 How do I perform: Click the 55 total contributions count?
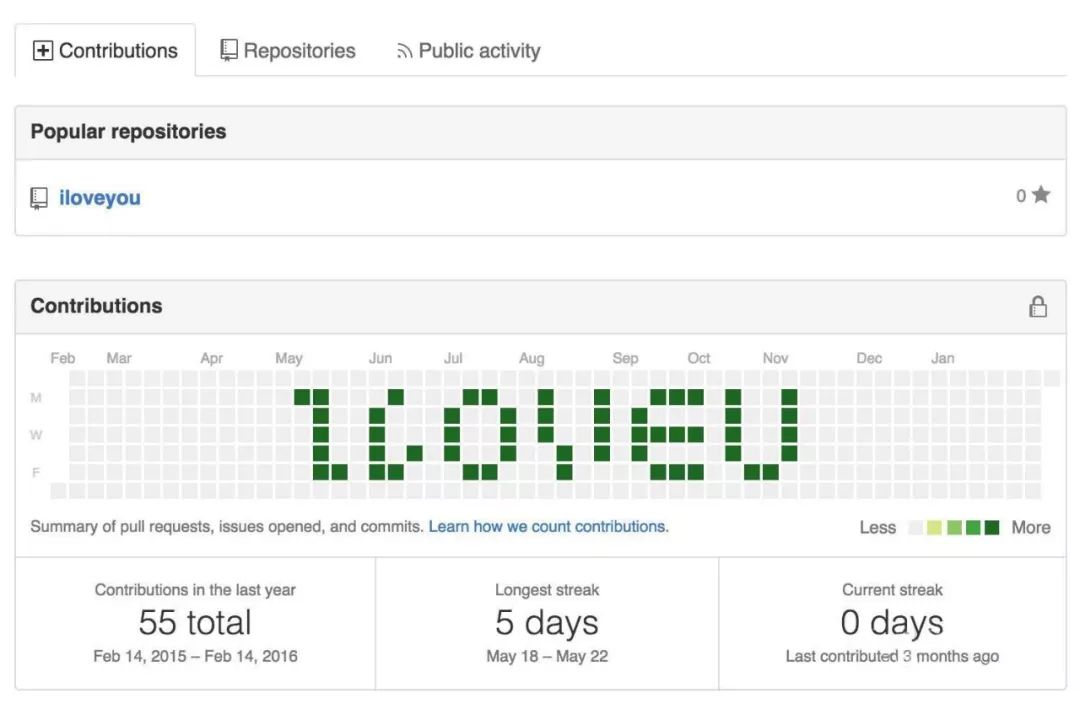click(195, 623)
